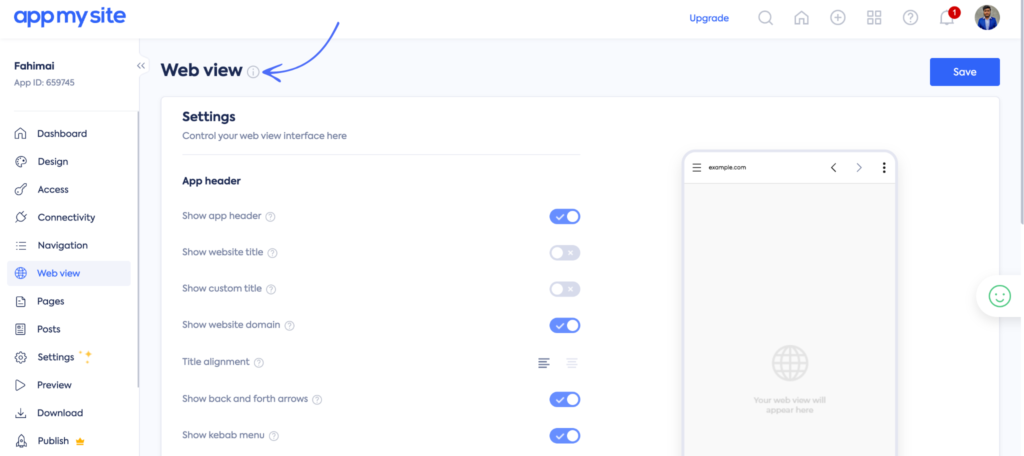The width and height of the screenshot is (1024, 456).
Task: Click back arrow in phone preview
Action: click(834, 168)
